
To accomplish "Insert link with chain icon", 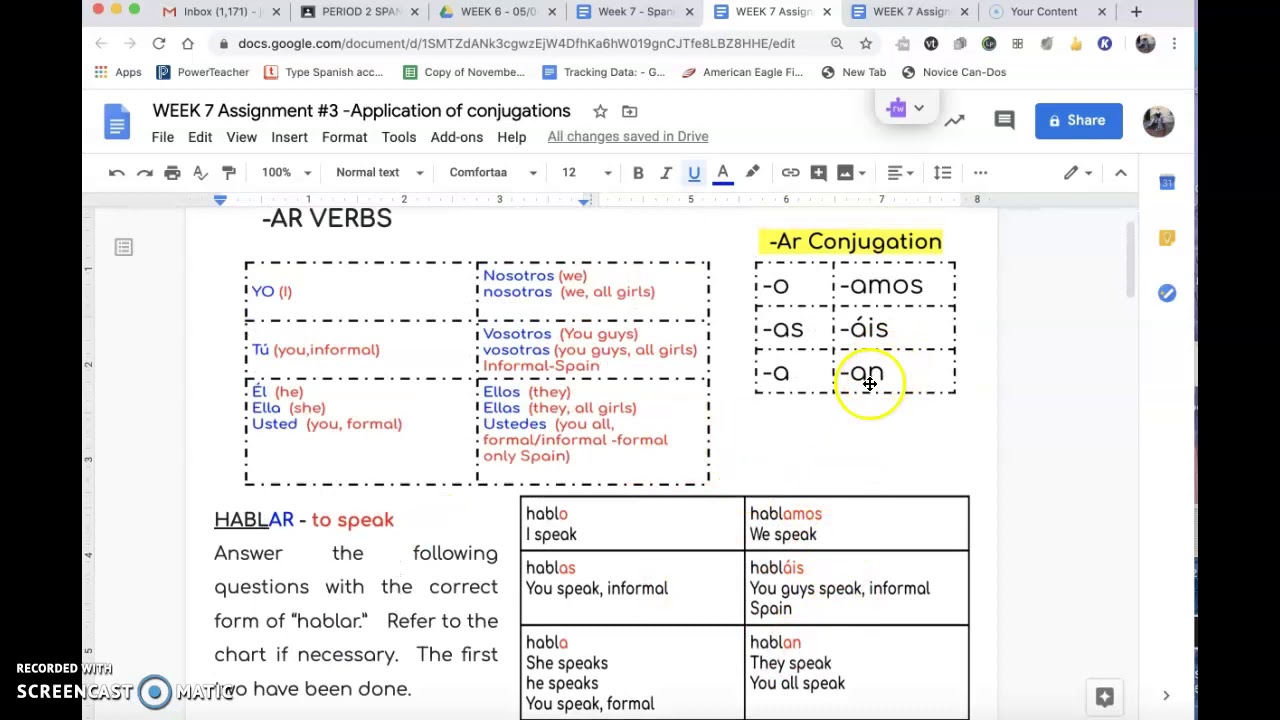I will 790,173.
